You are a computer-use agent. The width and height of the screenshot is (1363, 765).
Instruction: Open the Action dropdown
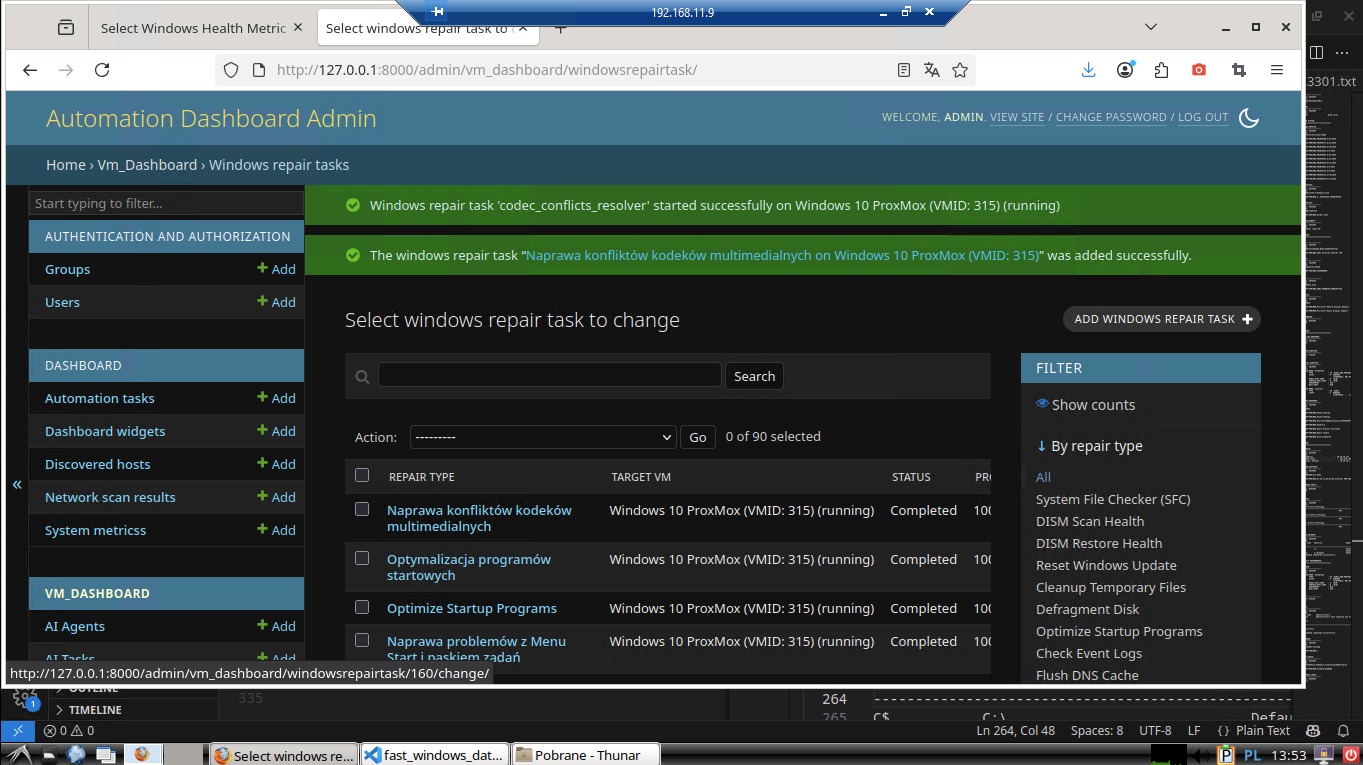click(543, 437)
